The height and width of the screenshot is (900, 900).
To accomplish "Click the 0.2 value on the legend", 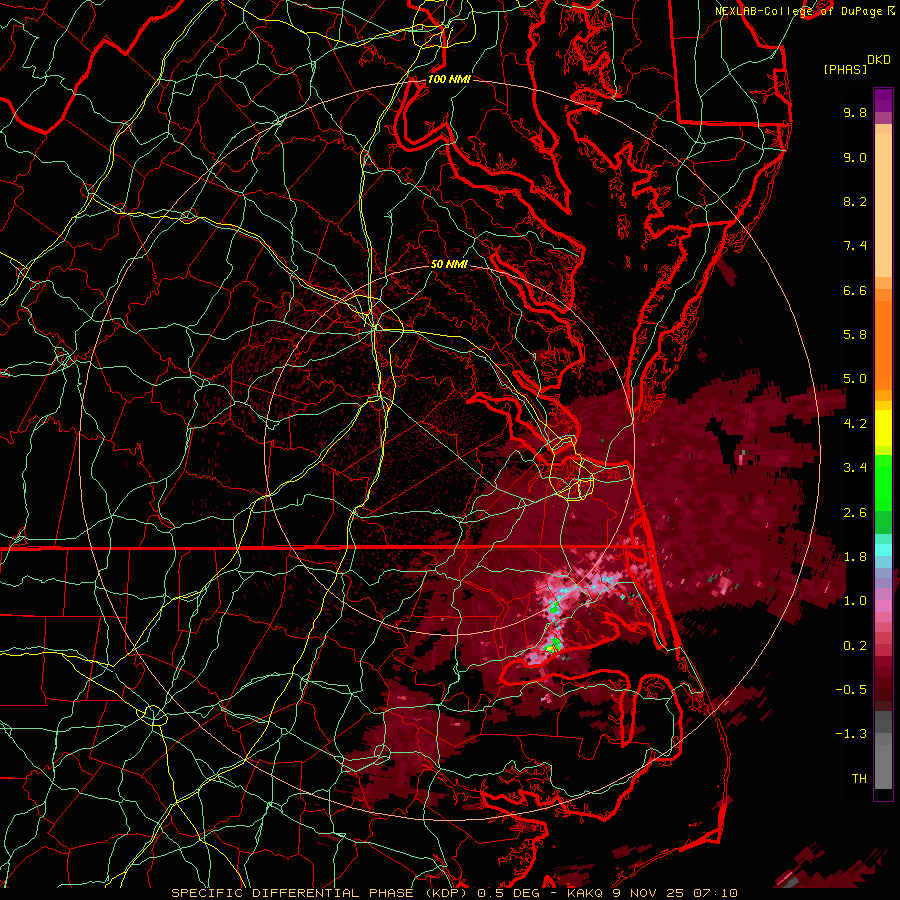I will coord(855,646).
